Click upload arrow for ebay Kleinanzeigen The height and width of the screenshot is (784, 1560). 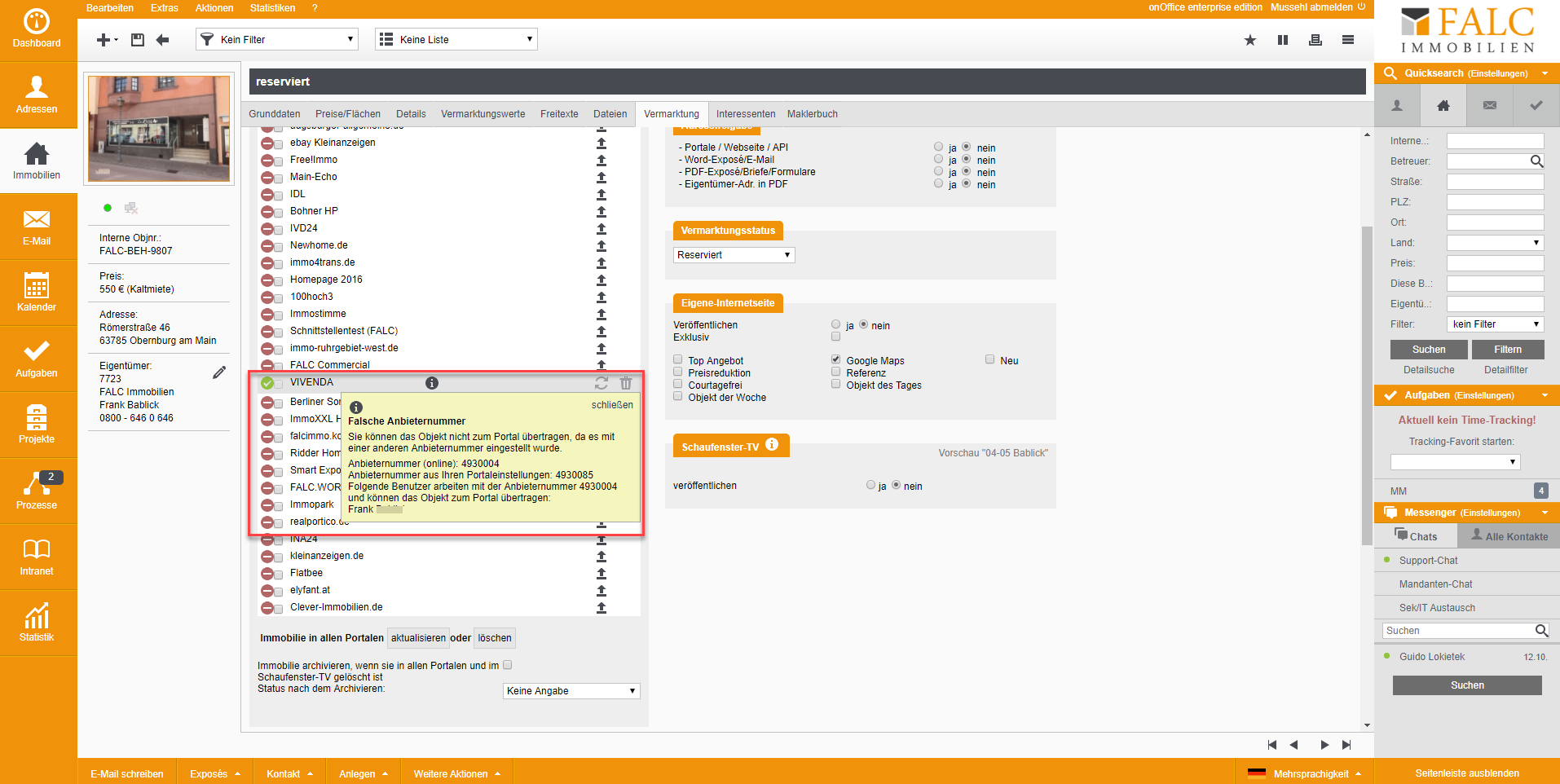[602, 143]
